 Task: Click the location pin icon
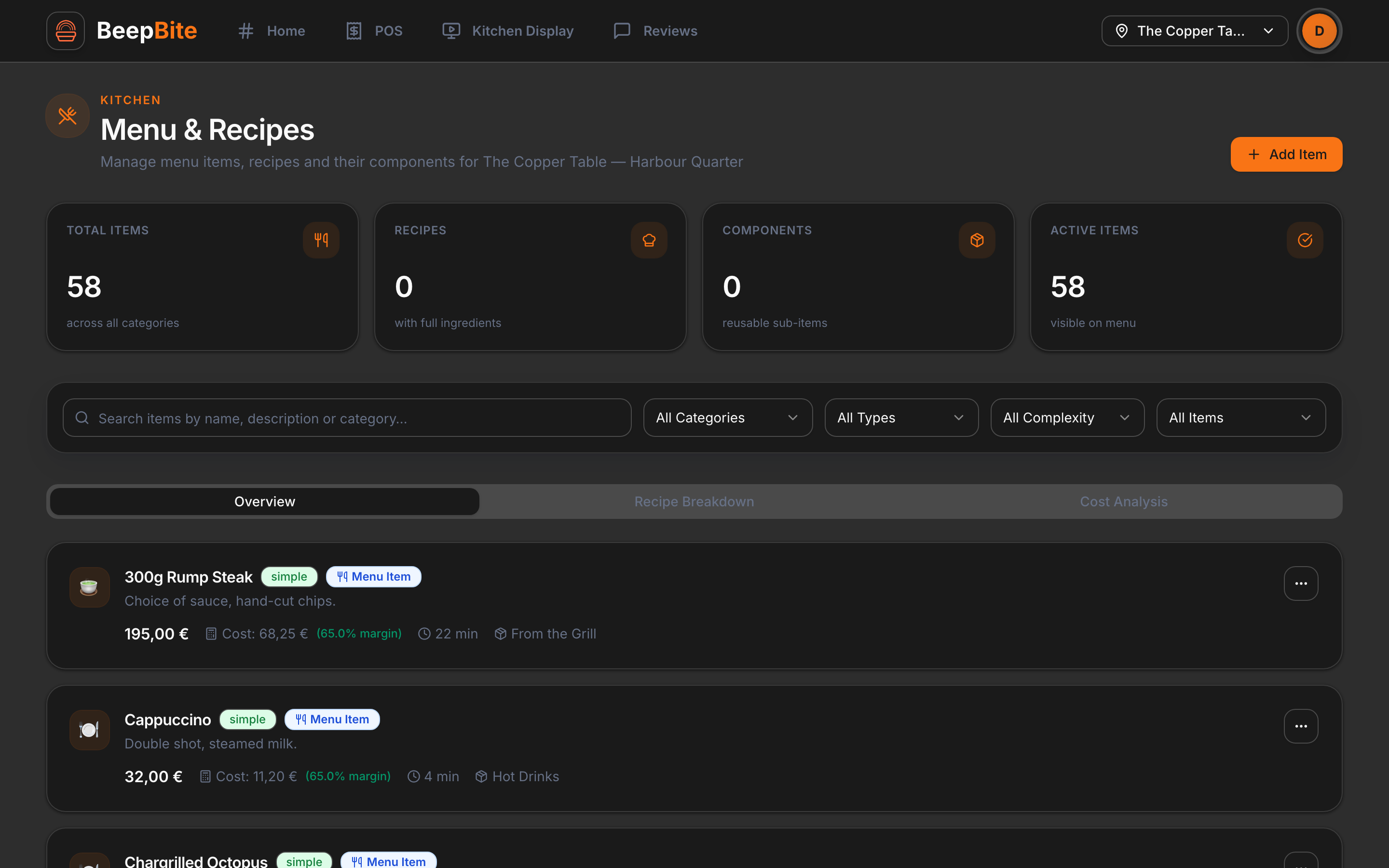(1121, 31)
